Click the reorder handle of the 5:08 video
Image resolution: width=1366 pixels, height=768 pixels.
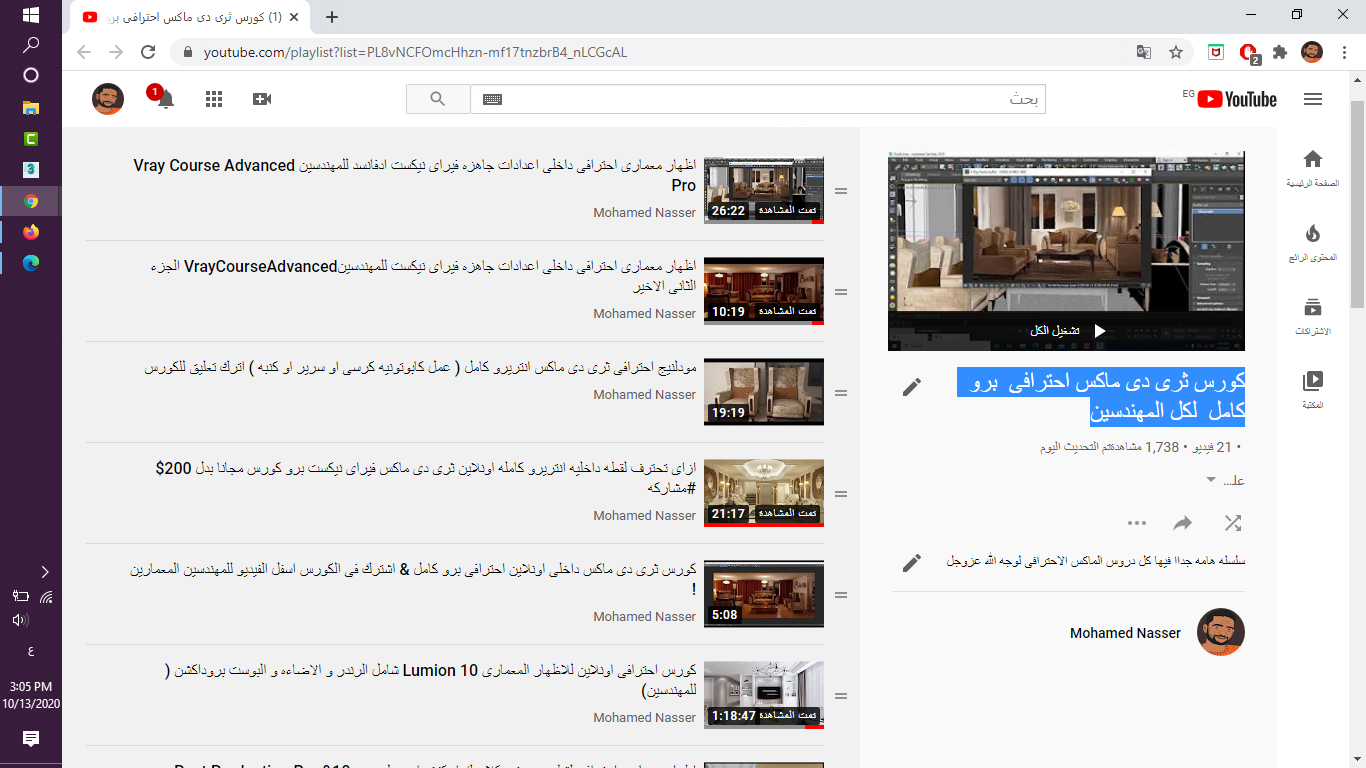pyautogui.click(x=841, y=595)
